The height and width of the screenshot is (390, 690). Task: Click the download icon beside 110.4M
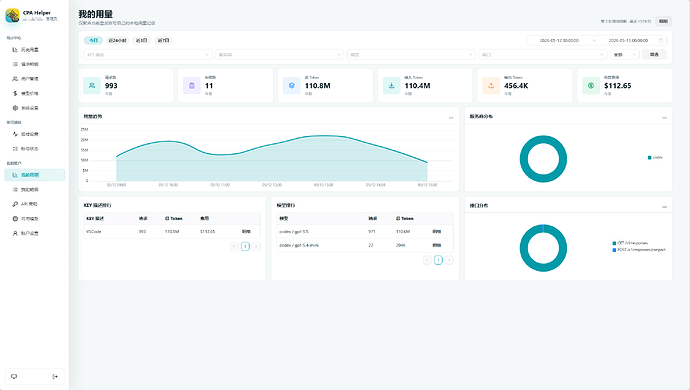point(391,85)
